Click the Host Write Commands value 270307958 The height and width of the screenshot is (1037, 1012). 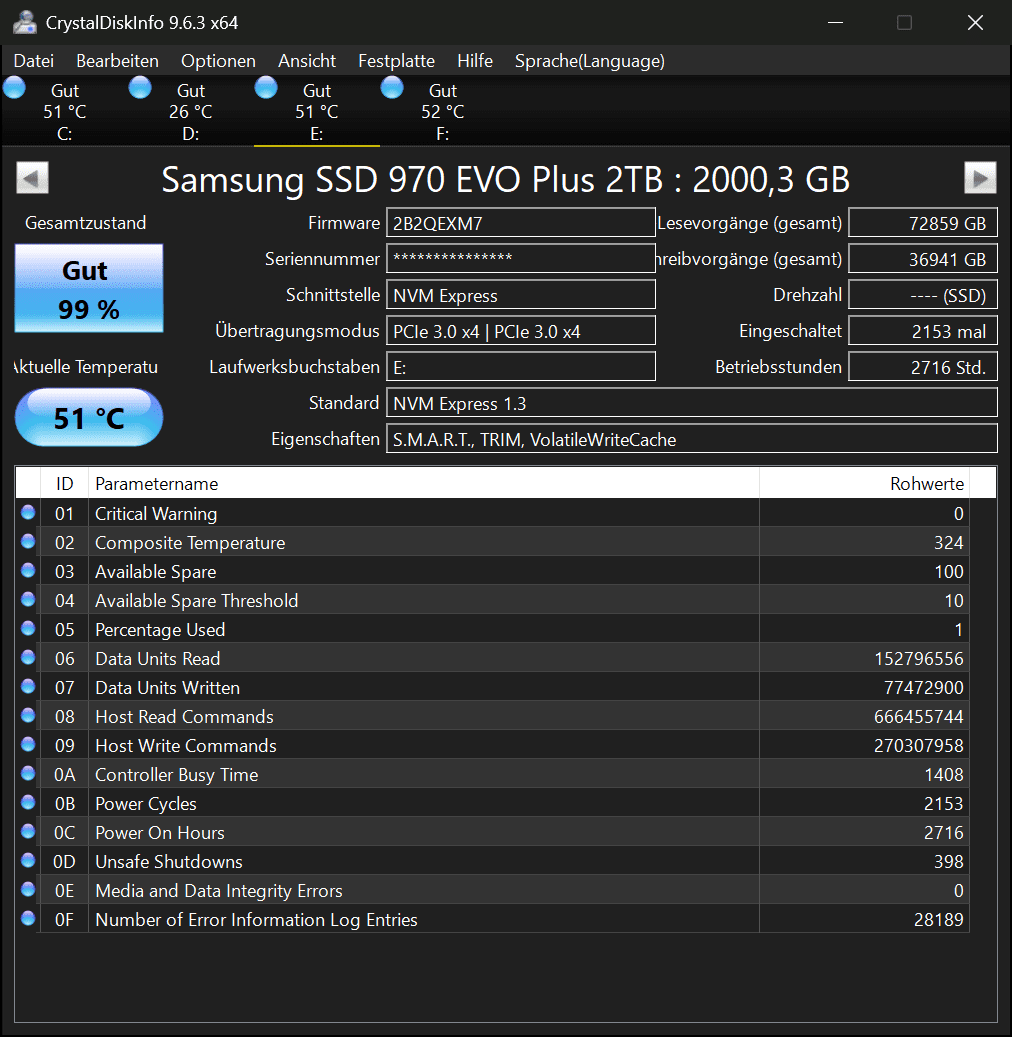click(919, 746)
